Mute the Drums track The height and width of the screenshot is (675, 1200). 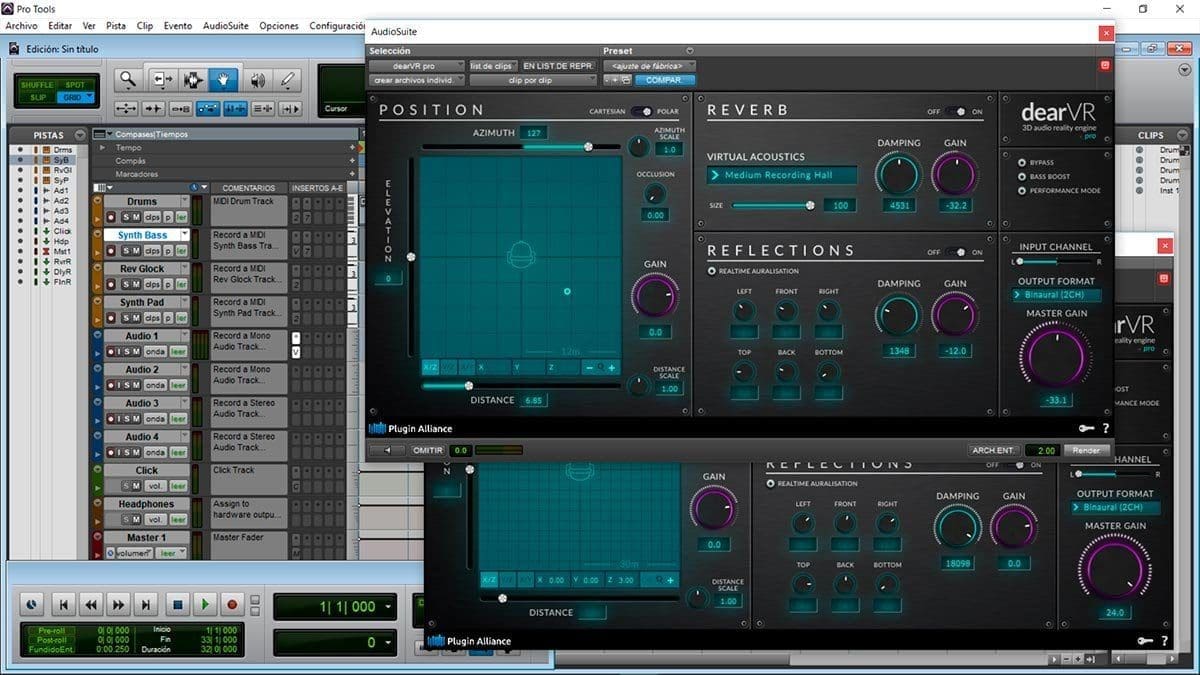tap(135, 217)
